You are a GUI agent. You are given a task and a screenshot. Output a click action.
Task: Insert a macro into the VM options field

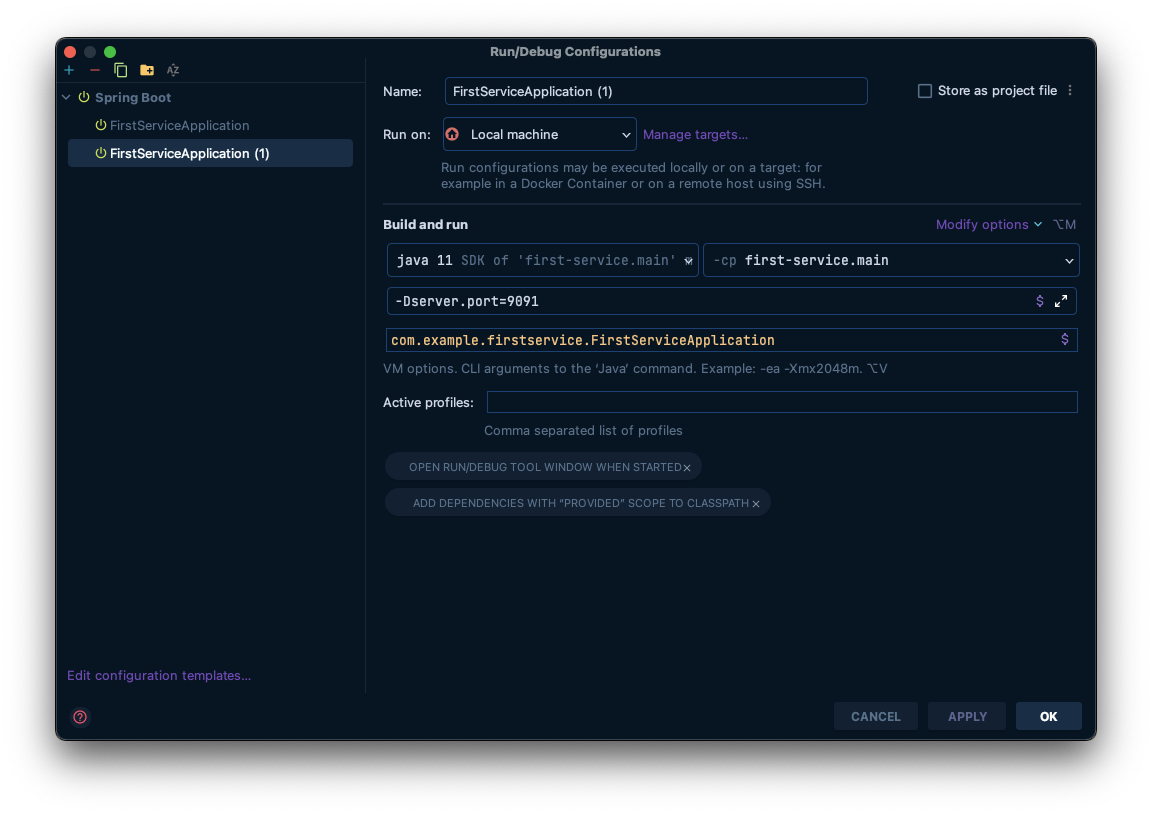coord(1040,300)
